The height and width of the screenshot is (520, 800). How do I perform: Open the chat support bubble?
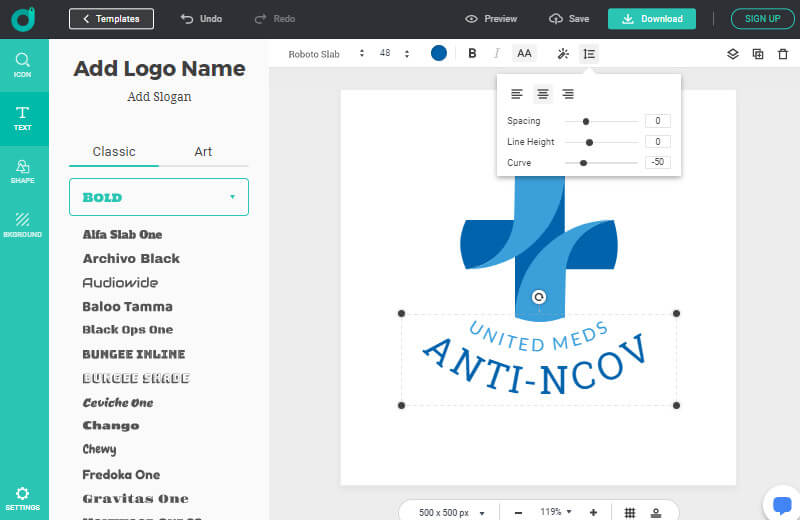[x=782, y=503]
